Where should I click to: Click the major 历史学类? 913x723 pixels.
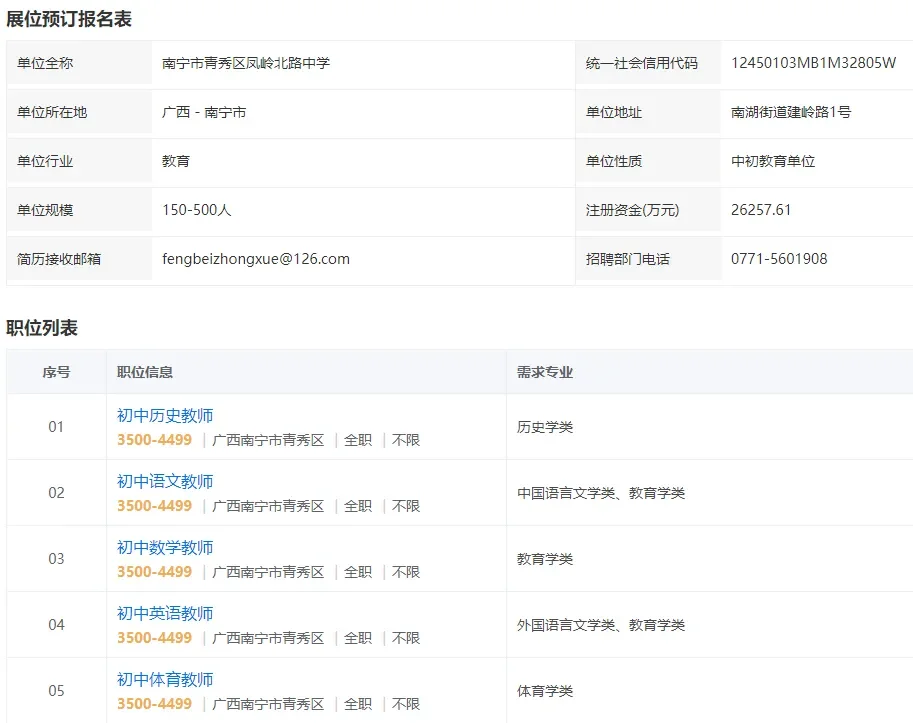click(545, 427)
